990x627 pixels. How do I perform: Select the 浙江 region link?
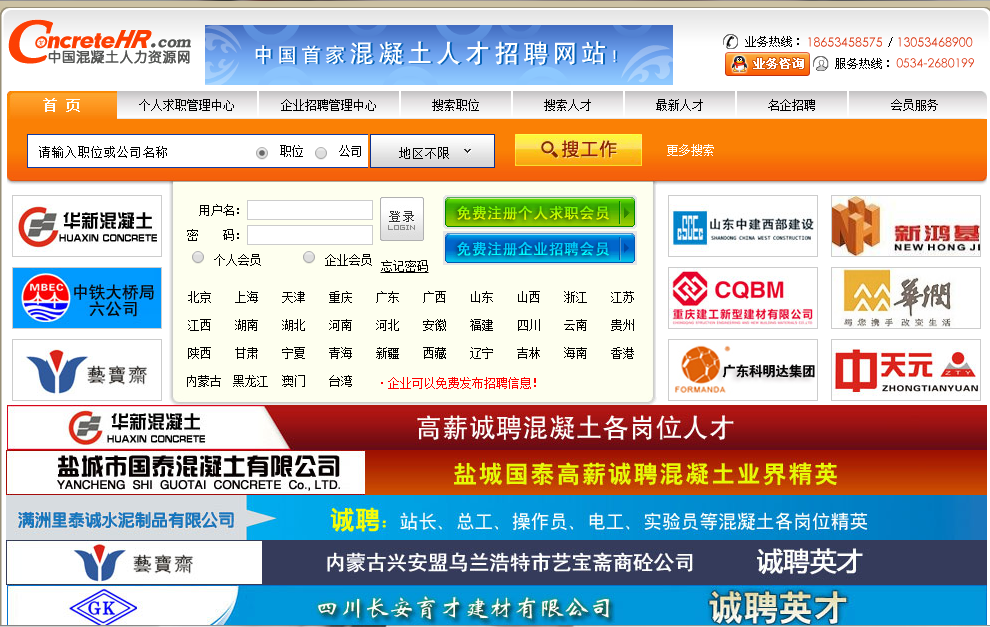coord(575,297)
